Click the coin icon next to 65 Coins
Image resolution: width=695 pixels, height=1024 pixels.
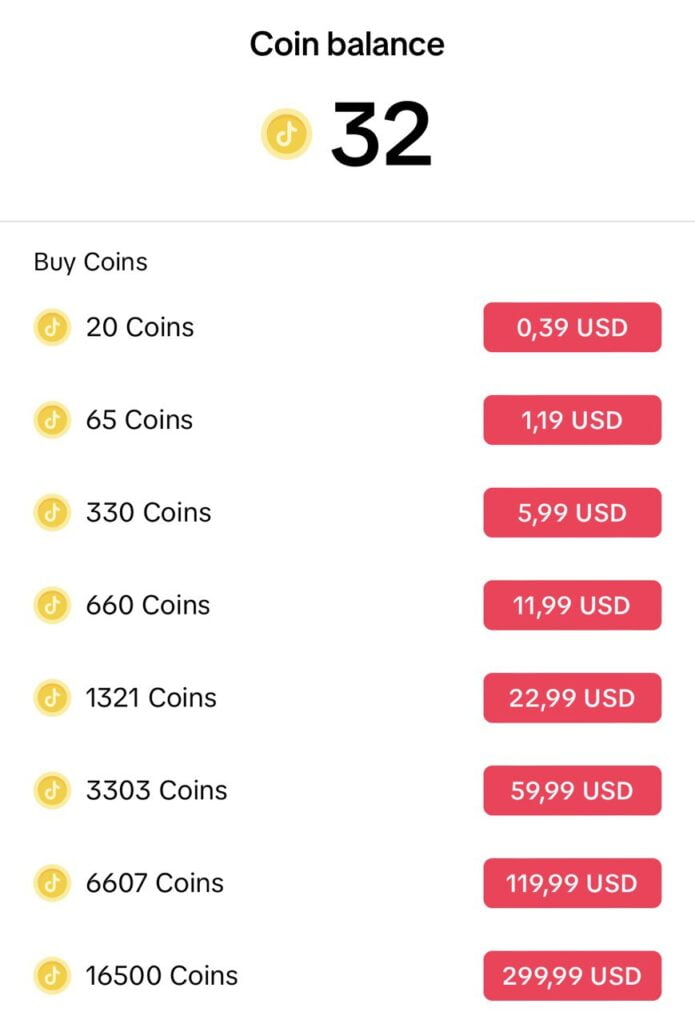pyautogui.click(x=52, y=420)
